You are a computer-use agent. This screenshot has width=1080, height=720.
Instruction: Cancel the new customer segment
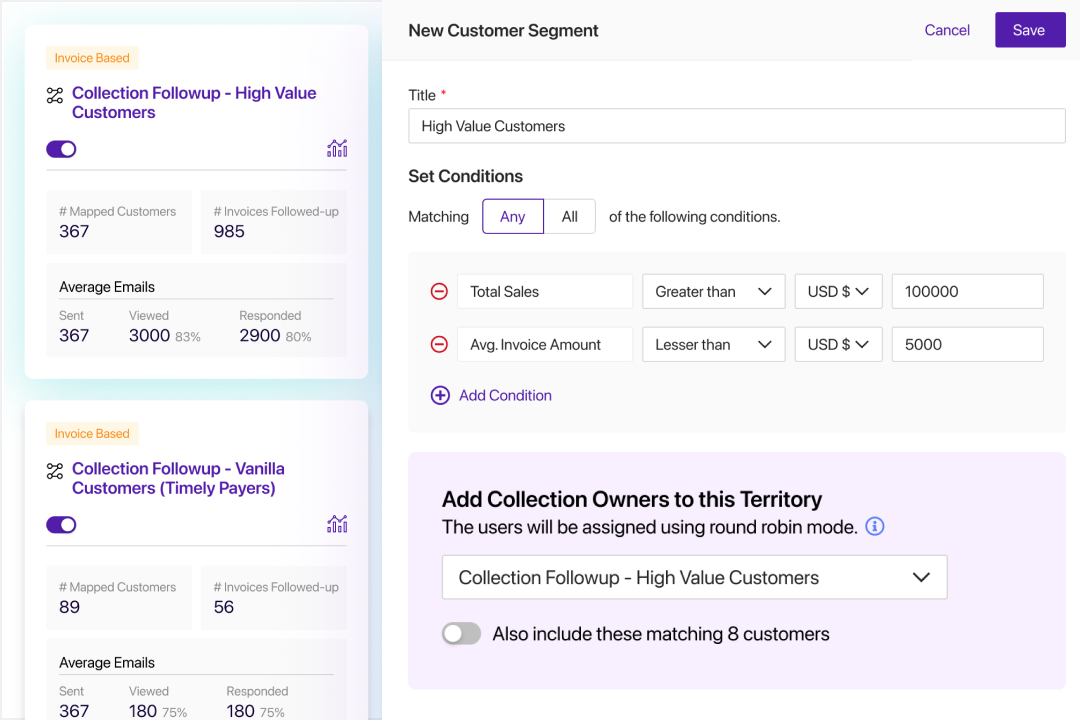[947, 30]
